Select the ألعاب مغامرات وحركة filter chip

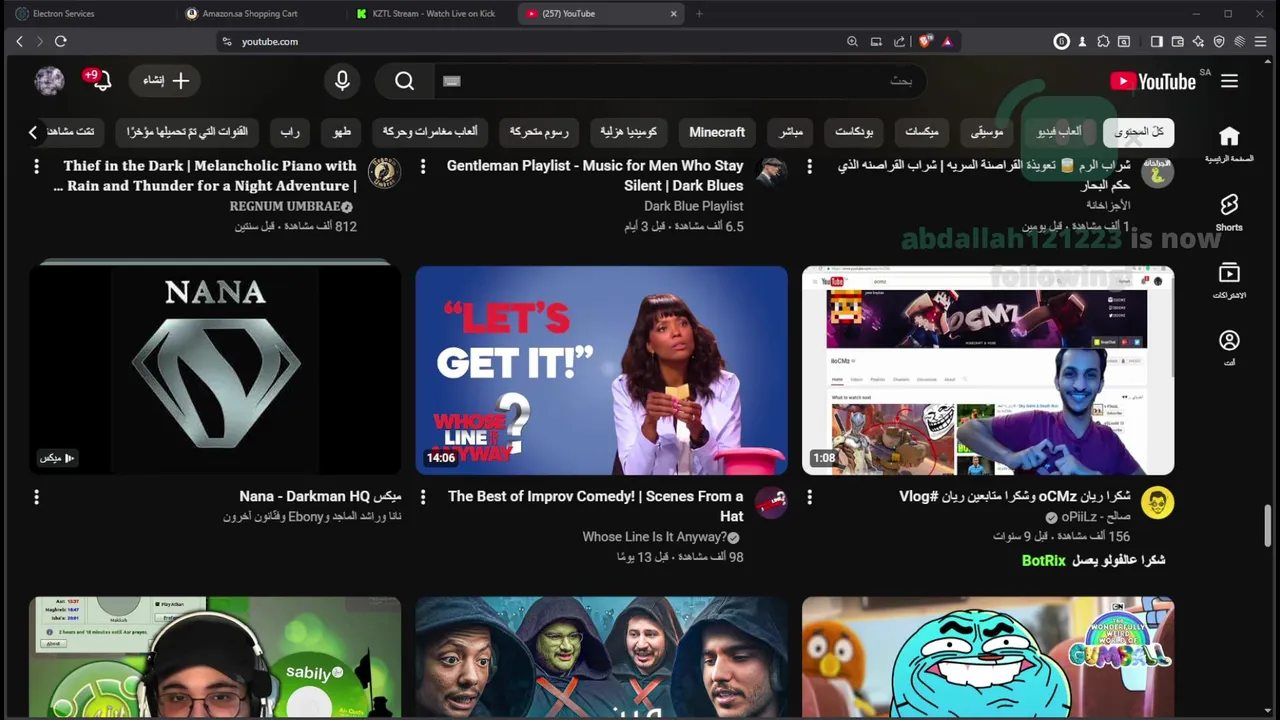click(430, 132)
